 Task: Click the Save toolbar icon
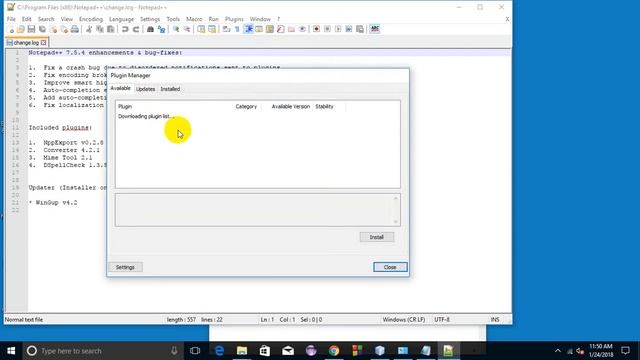pyautogui.click(x=31, y=29)
